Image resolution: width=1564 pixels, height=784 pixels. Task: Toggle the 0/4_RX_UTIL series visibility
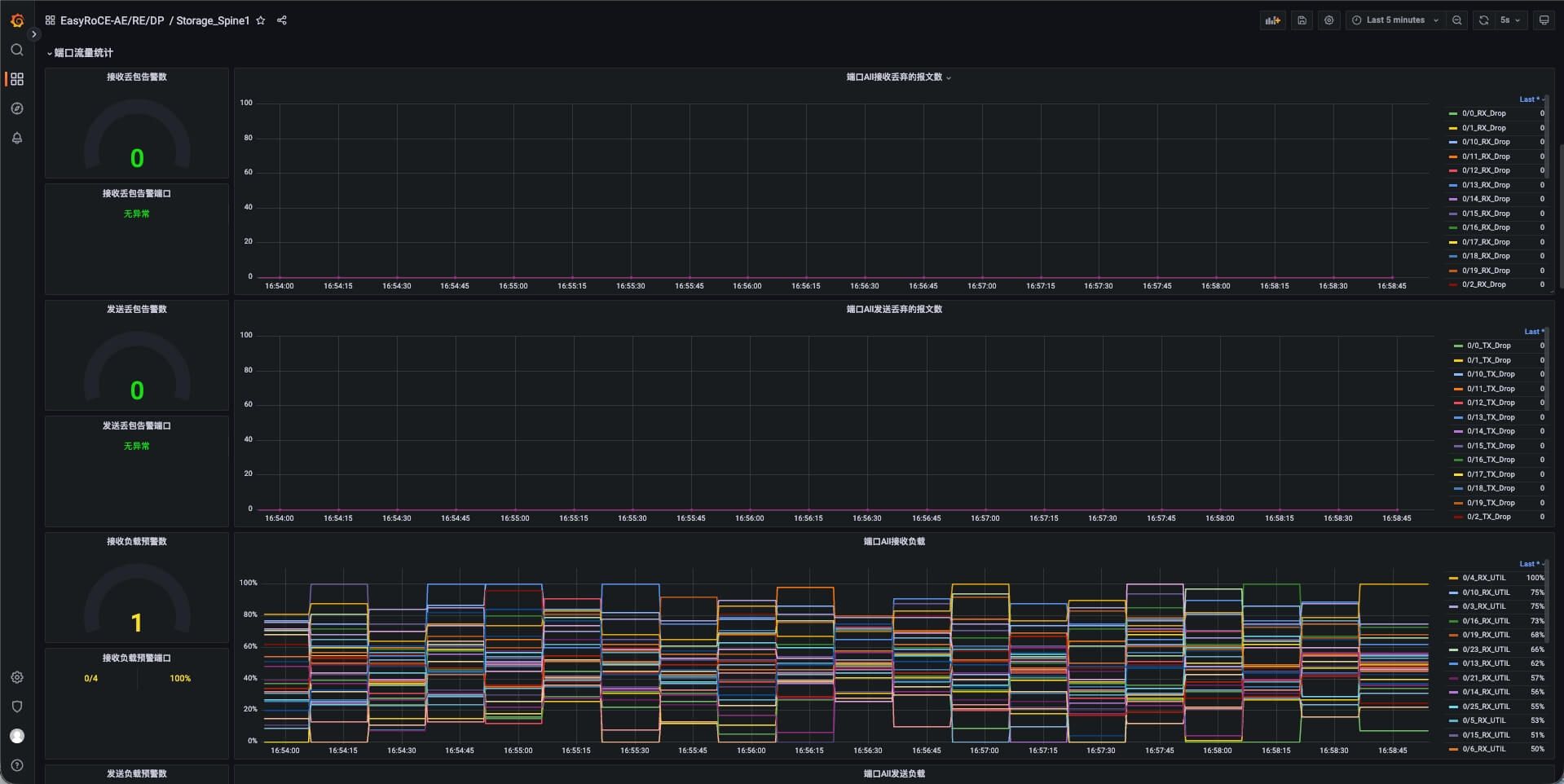(x=1483, y=578)
